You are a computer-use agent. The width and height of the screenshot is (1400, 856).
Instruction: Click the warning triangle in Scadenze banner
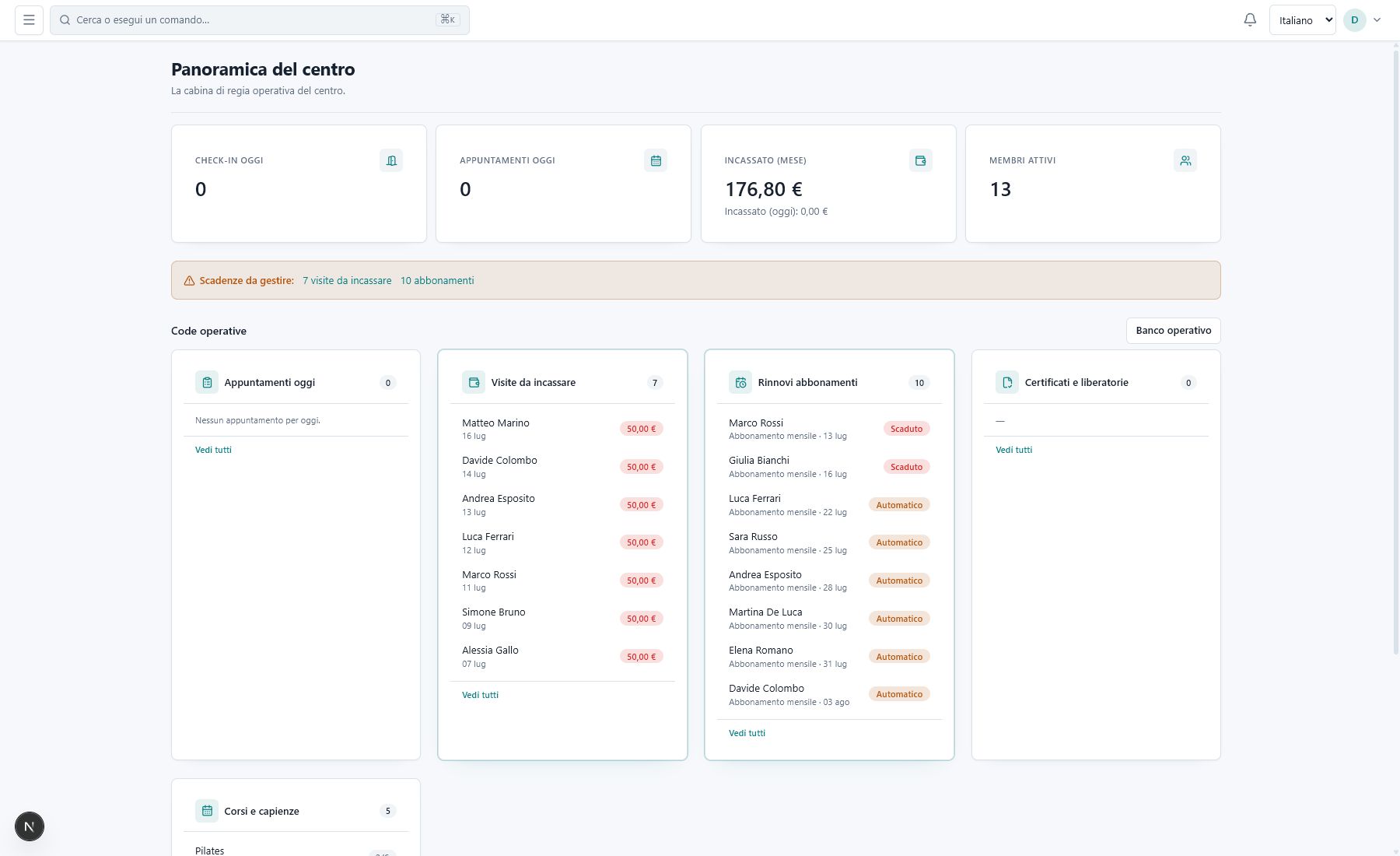(189, 281)
